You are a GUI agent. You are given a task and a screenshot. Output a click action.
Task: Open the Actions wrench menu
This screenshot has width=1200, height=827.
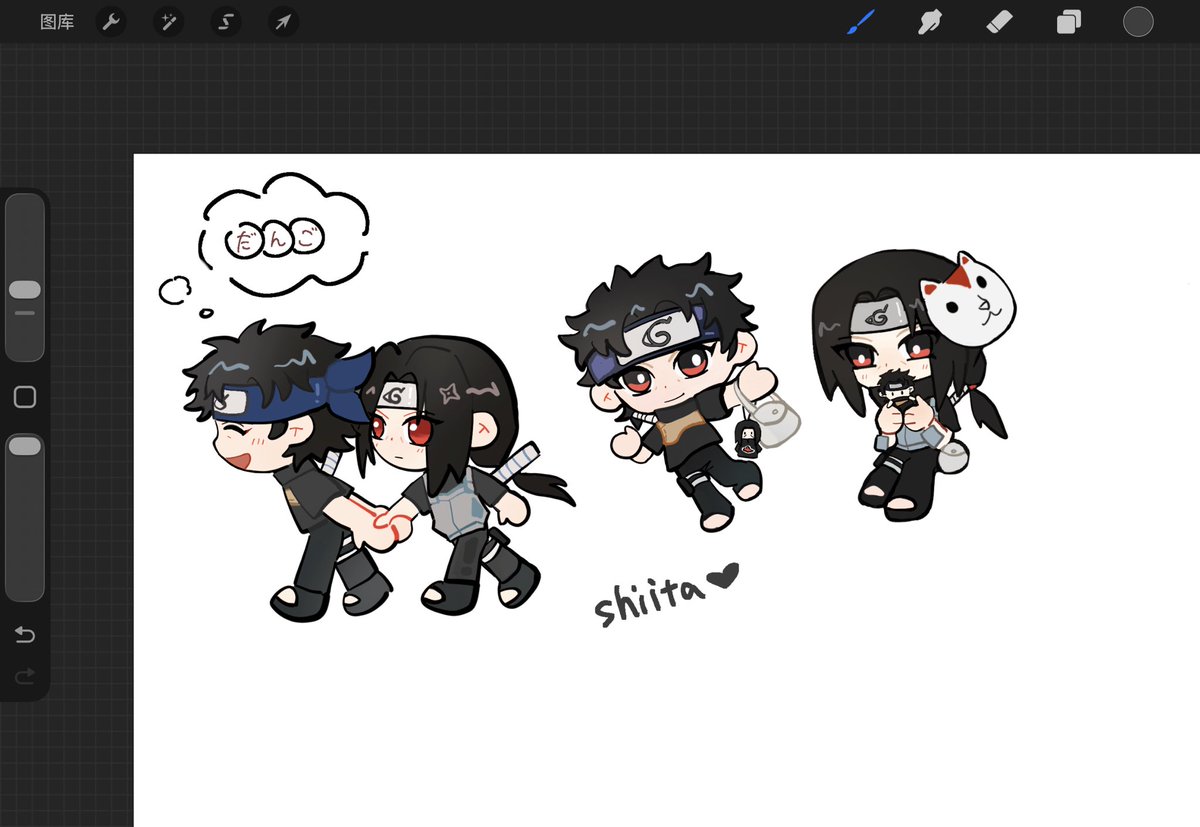pyautogui.click(x=111, y=22)
